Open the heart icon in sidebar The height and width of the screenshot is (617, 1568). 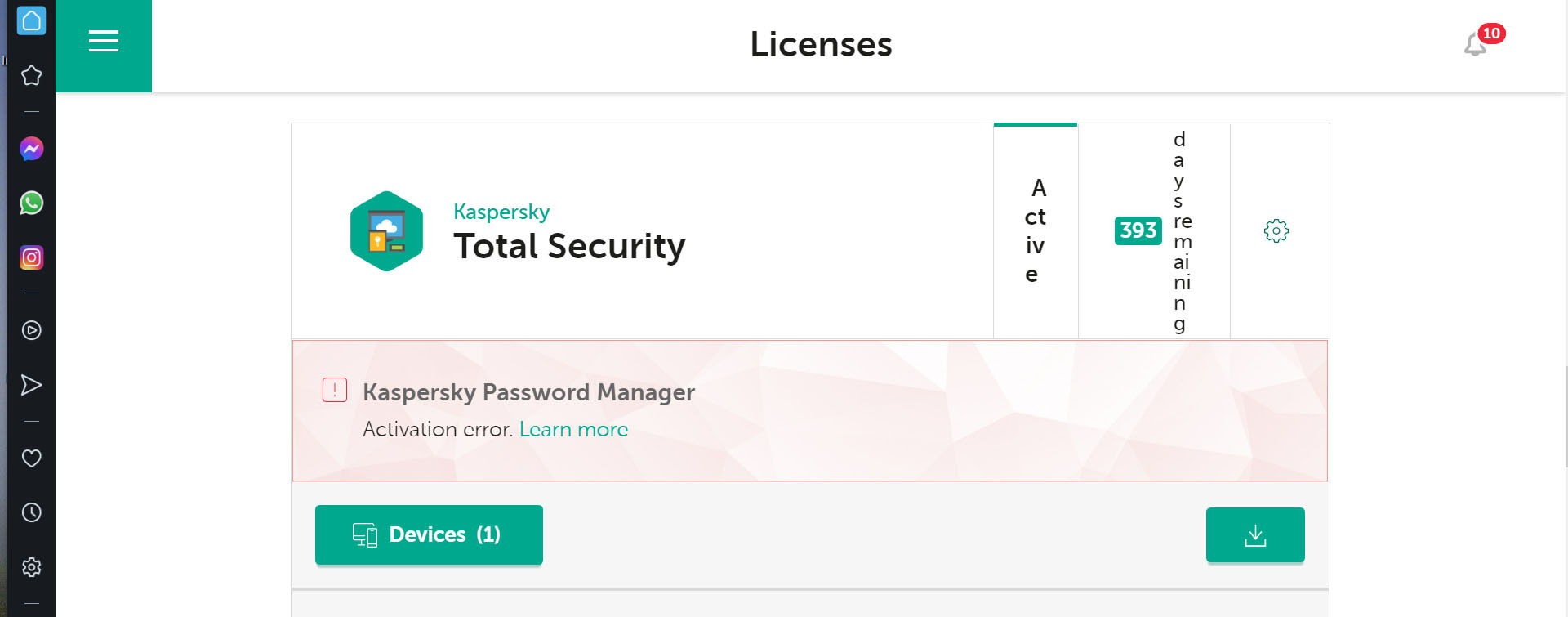click(x=32, y=458)
